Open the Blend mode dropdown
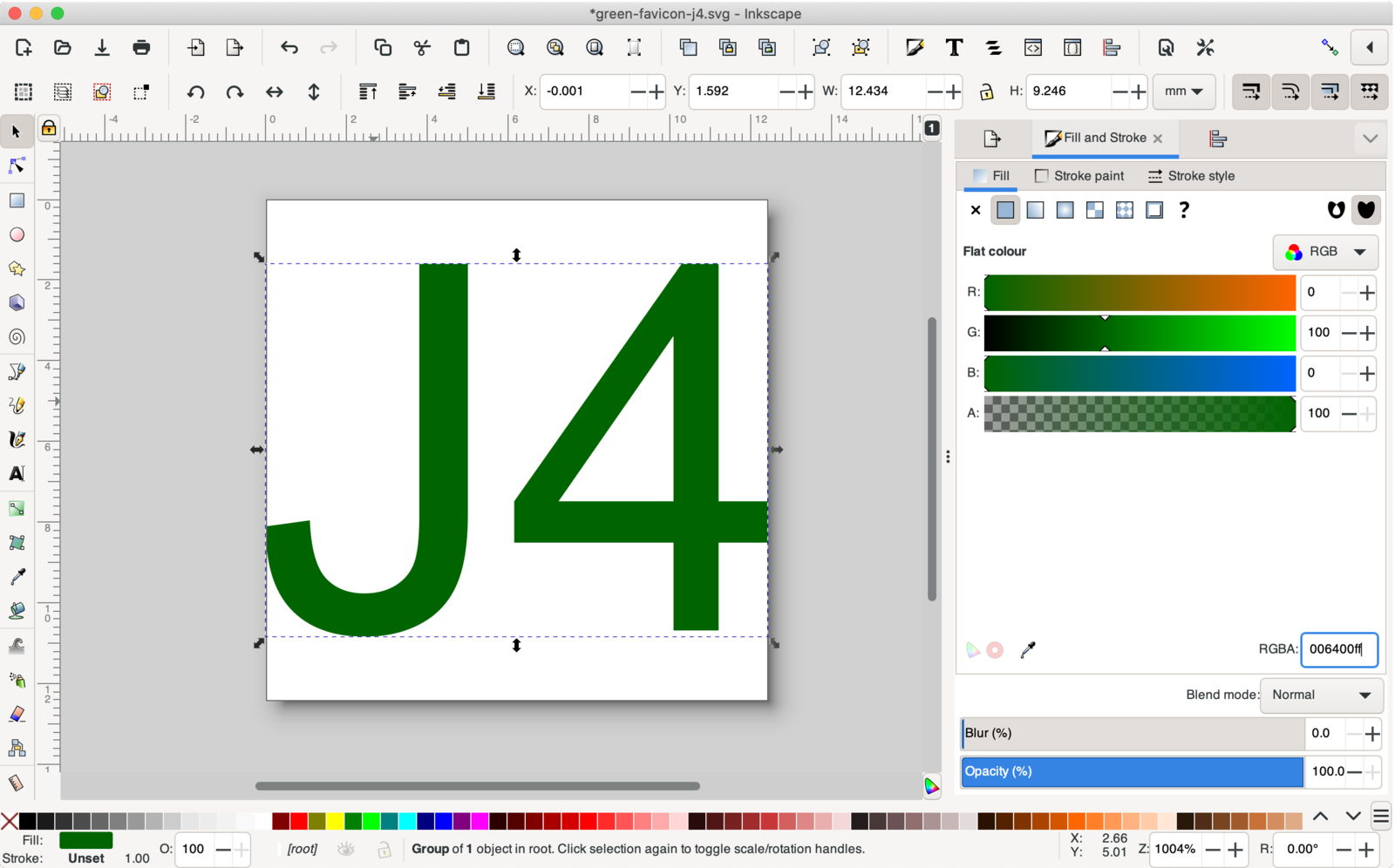Image resolution: width=1395 pixels, height=868 pixels. pos(1320,695)
